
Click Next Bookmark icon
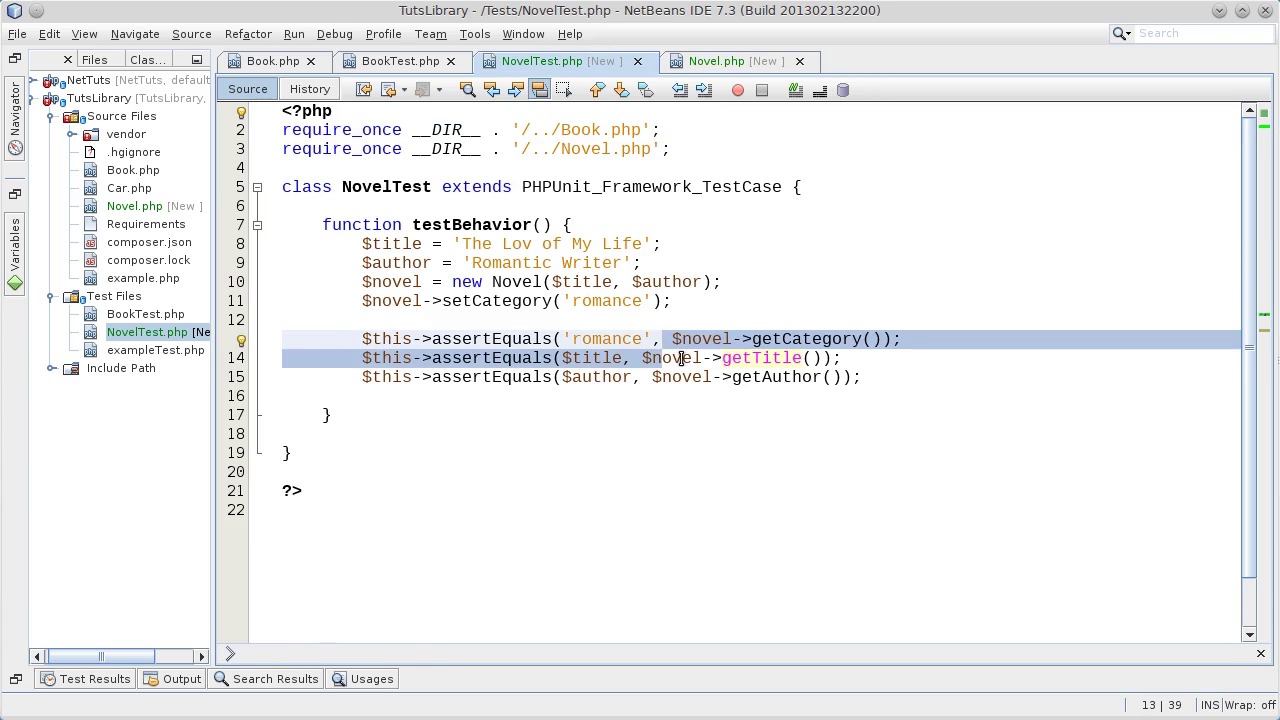[x=621, y=90]
